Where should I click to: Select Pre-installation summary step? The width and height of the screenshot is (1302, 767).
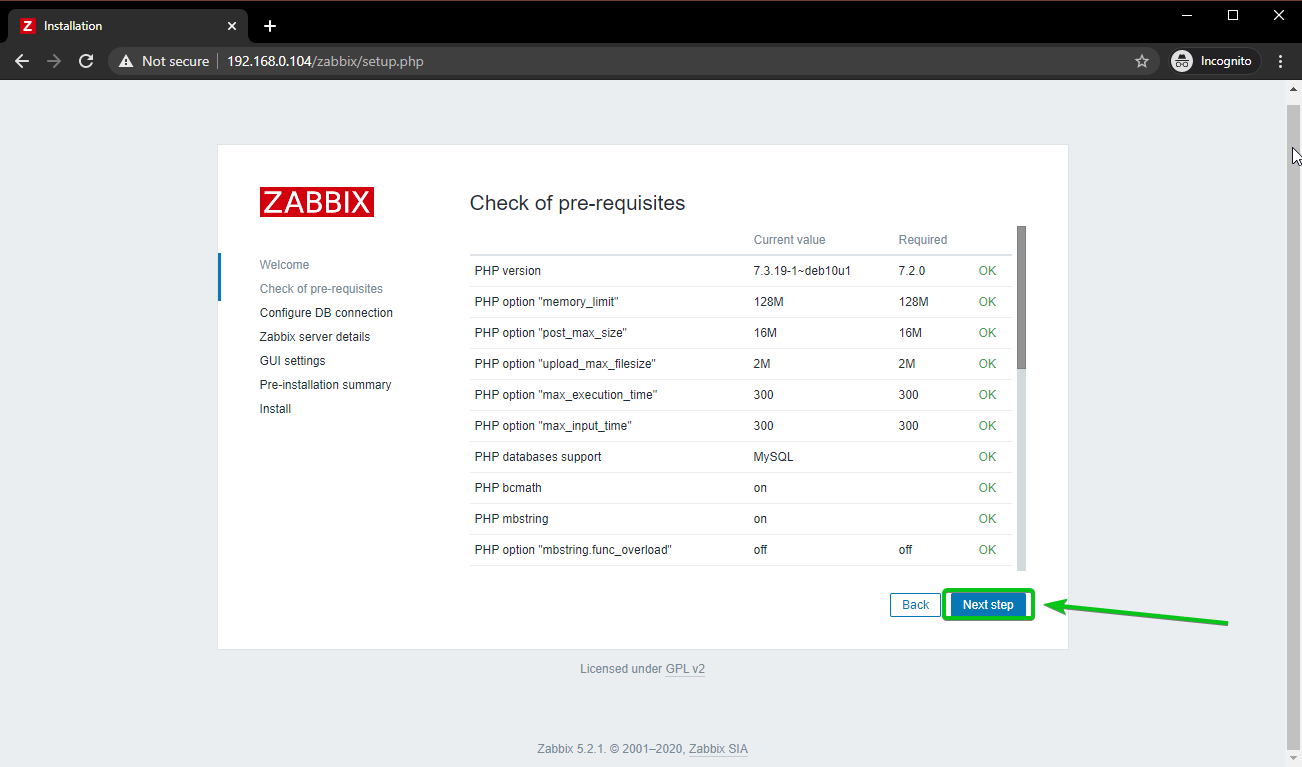(326, 385)
